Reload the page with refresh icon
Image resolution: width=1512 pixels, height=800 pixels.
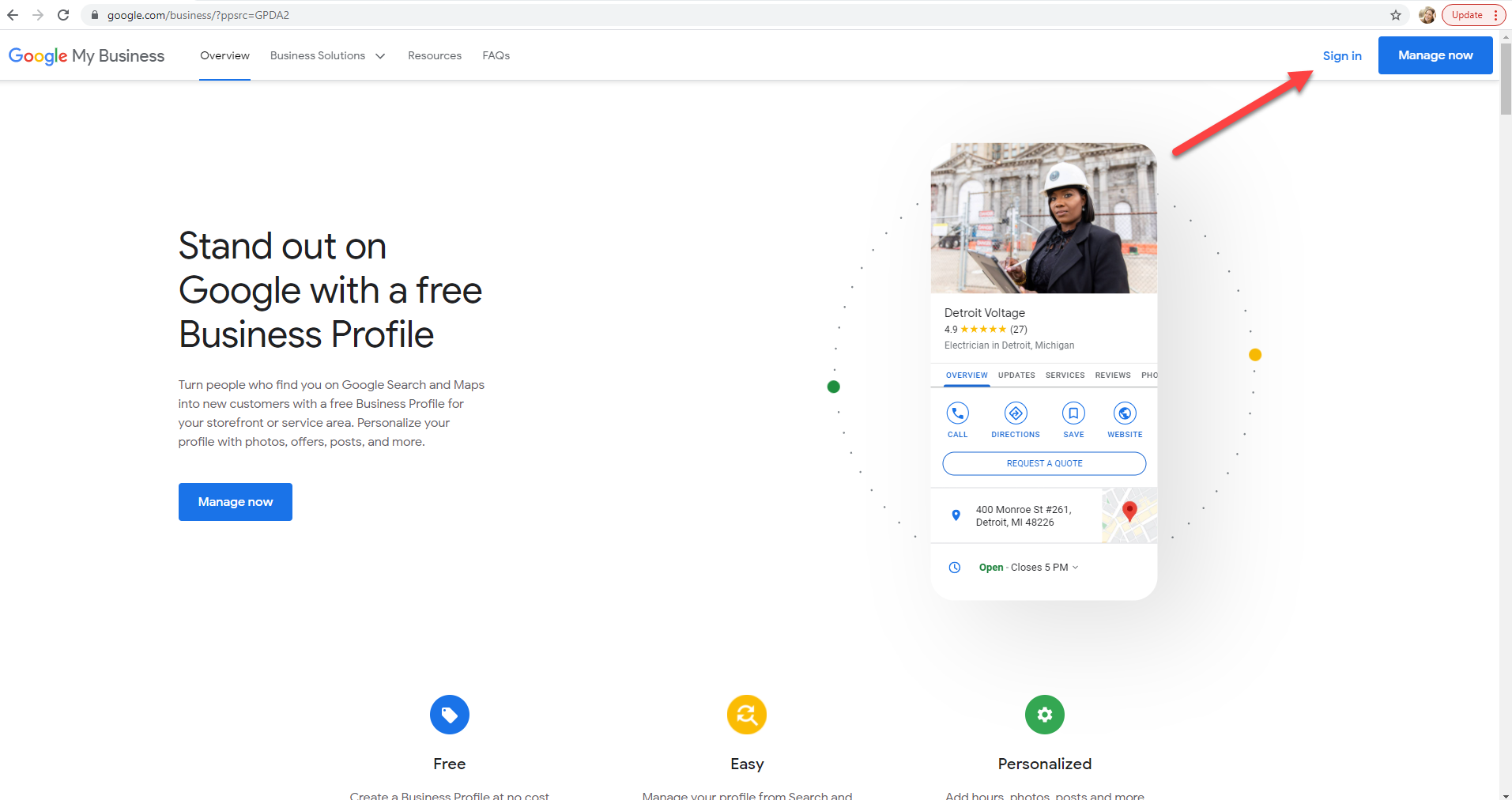point(63,15)
